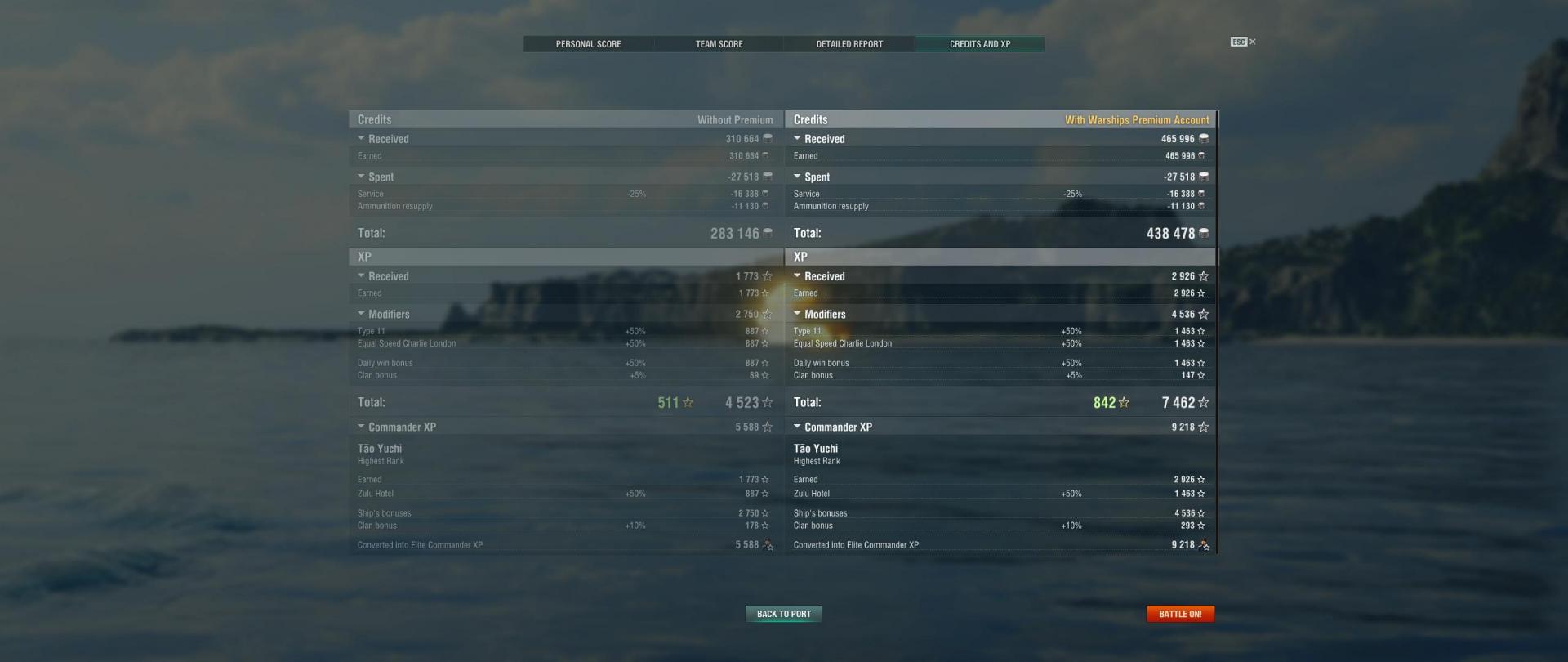Viewport: 1568px width, 662px height.
Task: Click the Elite Commander XP icon beside 9 218
Action: point(1204,545)
